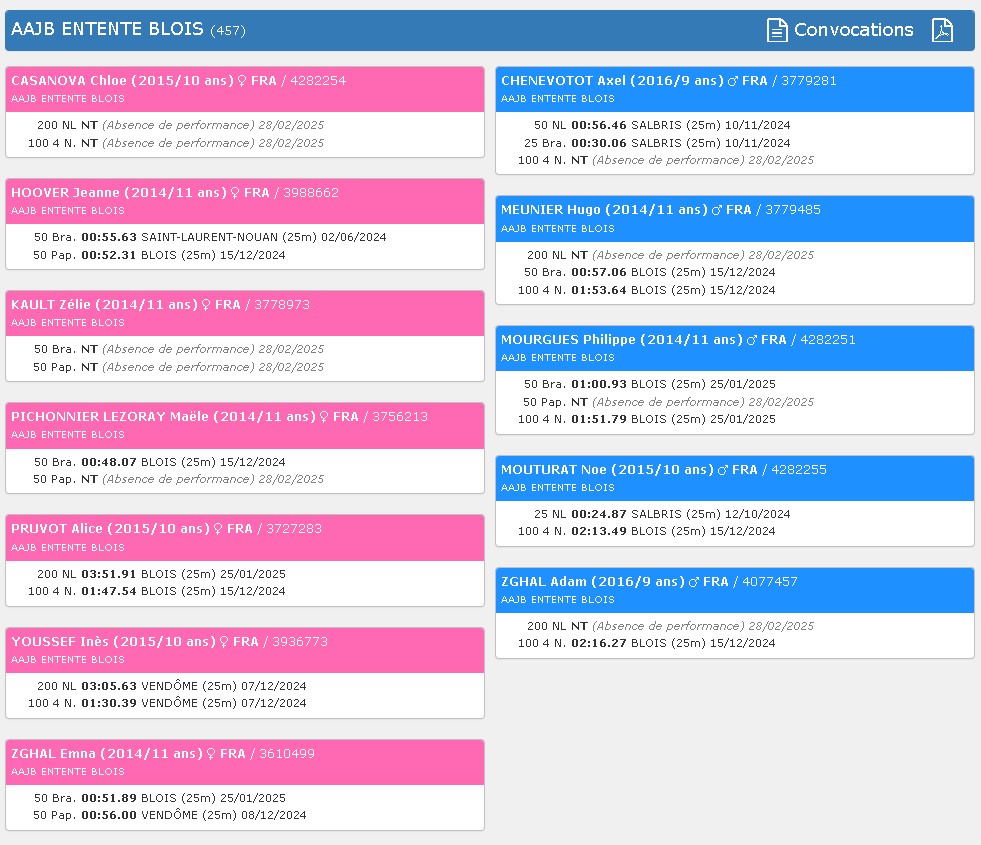Screen dimensions: 981x845
Task: Open ZGHAL Adam swimmer card header
Action: [734, 590]
